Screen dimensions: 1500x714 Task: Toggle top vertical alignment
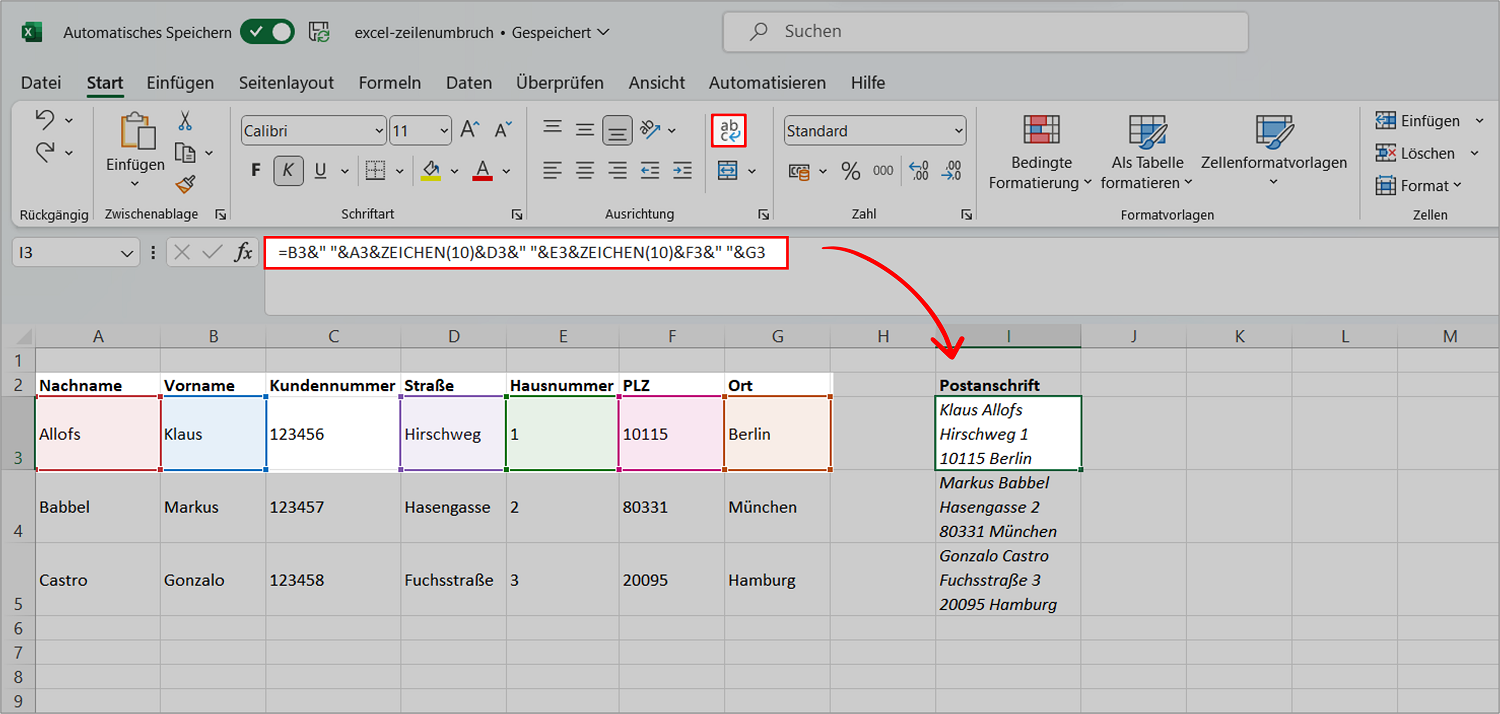[x=552, y=129]
